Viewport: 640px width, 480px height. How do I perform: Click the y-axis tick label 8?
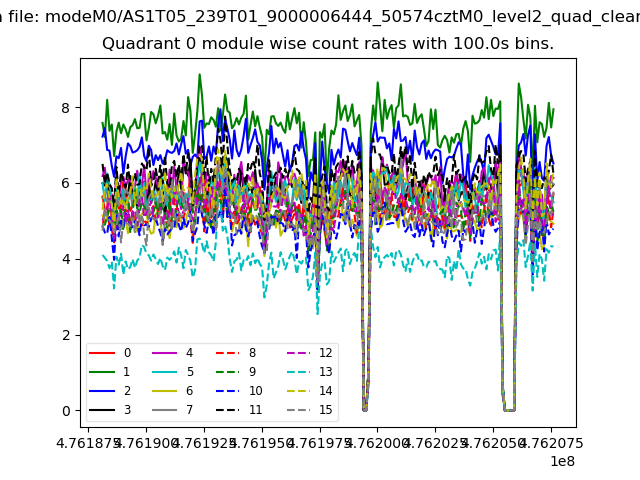tap(67, 108)
